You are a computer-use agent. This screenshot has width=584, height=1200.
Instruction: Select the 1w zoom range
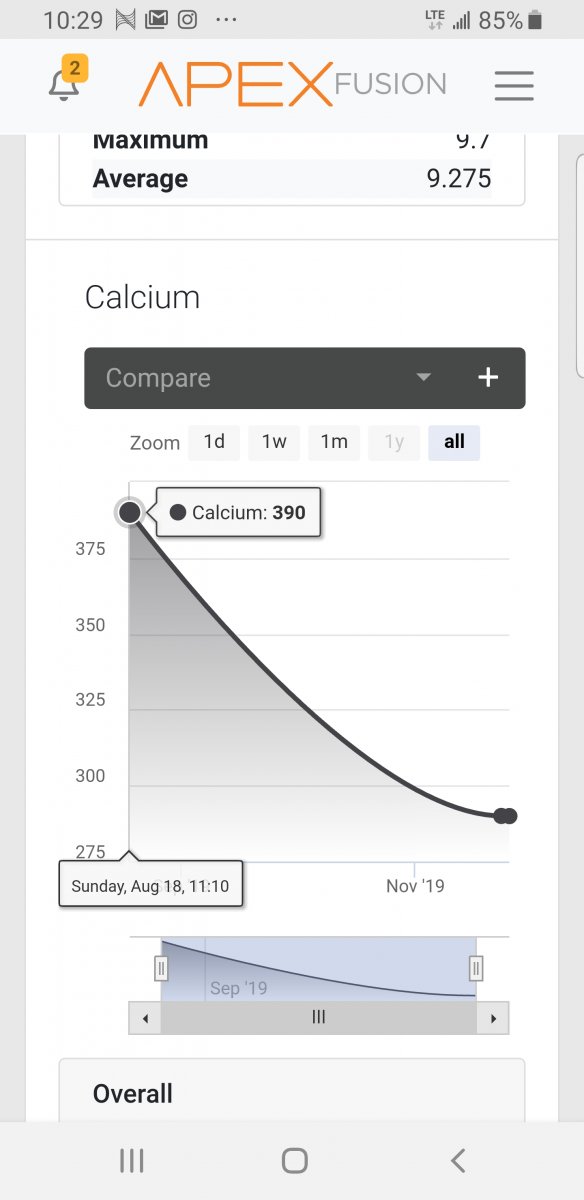click(x=274, y=442)
